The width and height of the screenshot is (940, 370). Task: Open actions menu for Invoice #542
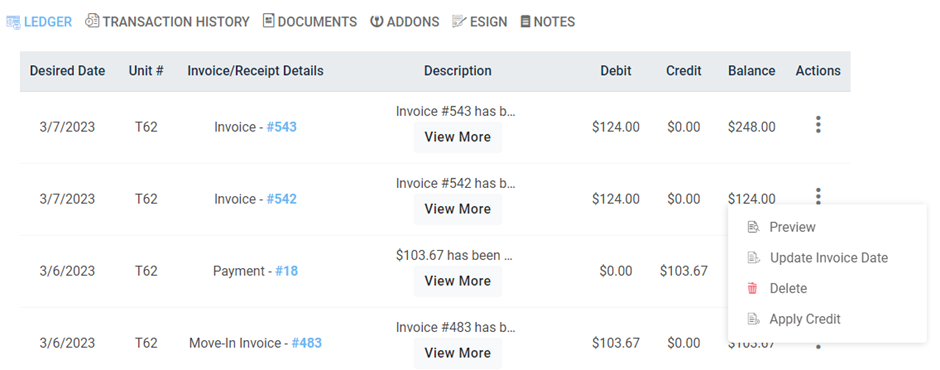(x=818, y=195)
